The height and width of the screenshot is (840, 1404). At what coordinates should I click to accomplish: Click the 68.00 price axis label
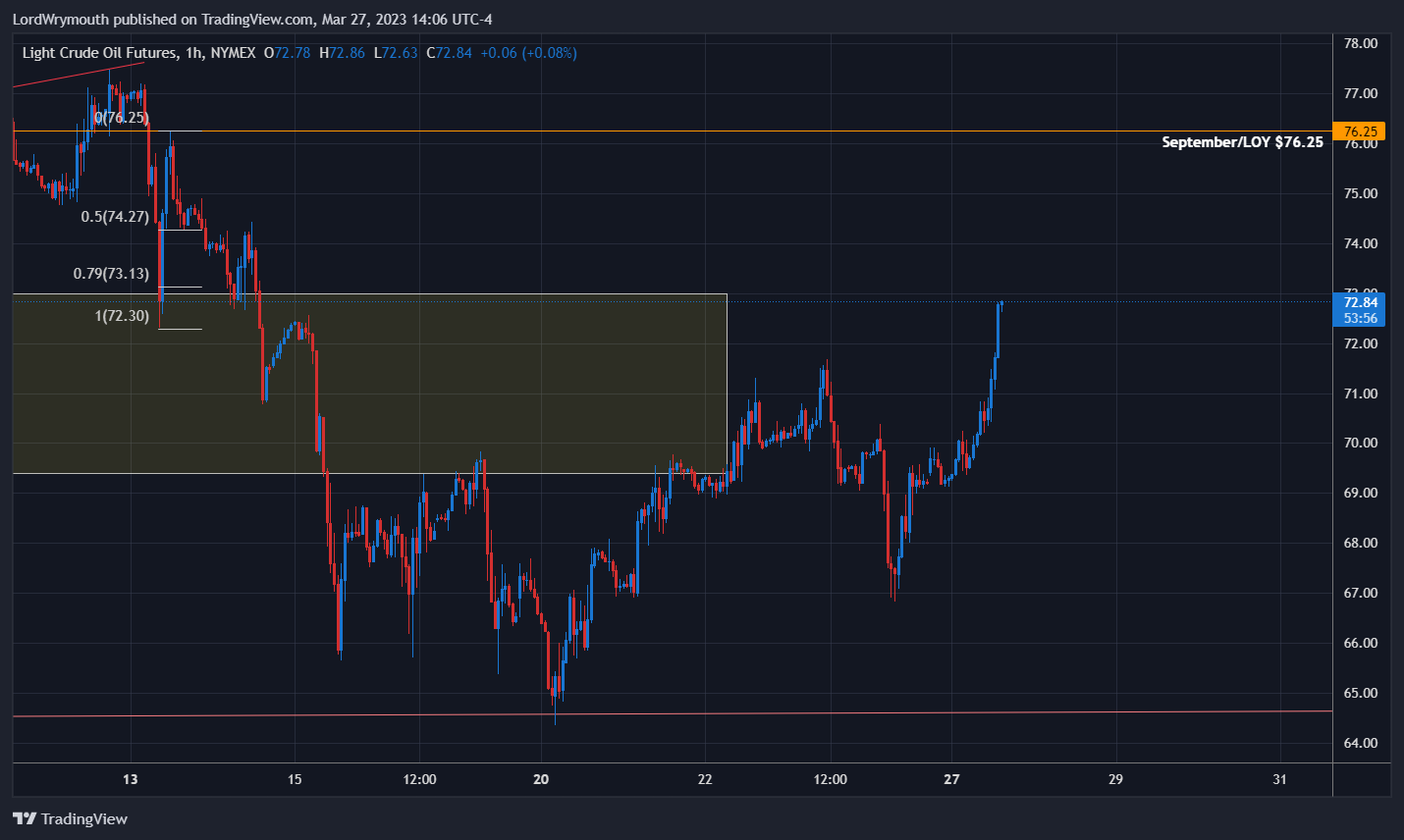[1360, 543]
